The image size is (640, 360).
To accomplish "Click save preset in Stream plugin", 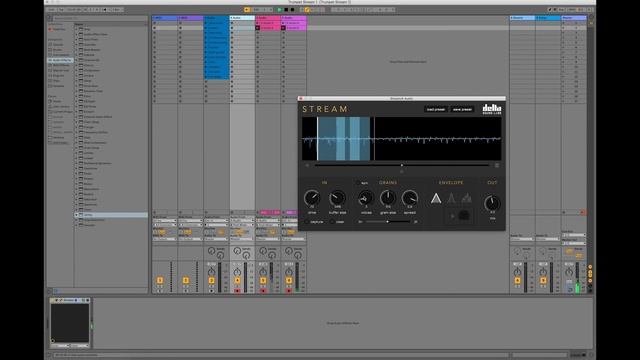I will (x=462, y=109).
